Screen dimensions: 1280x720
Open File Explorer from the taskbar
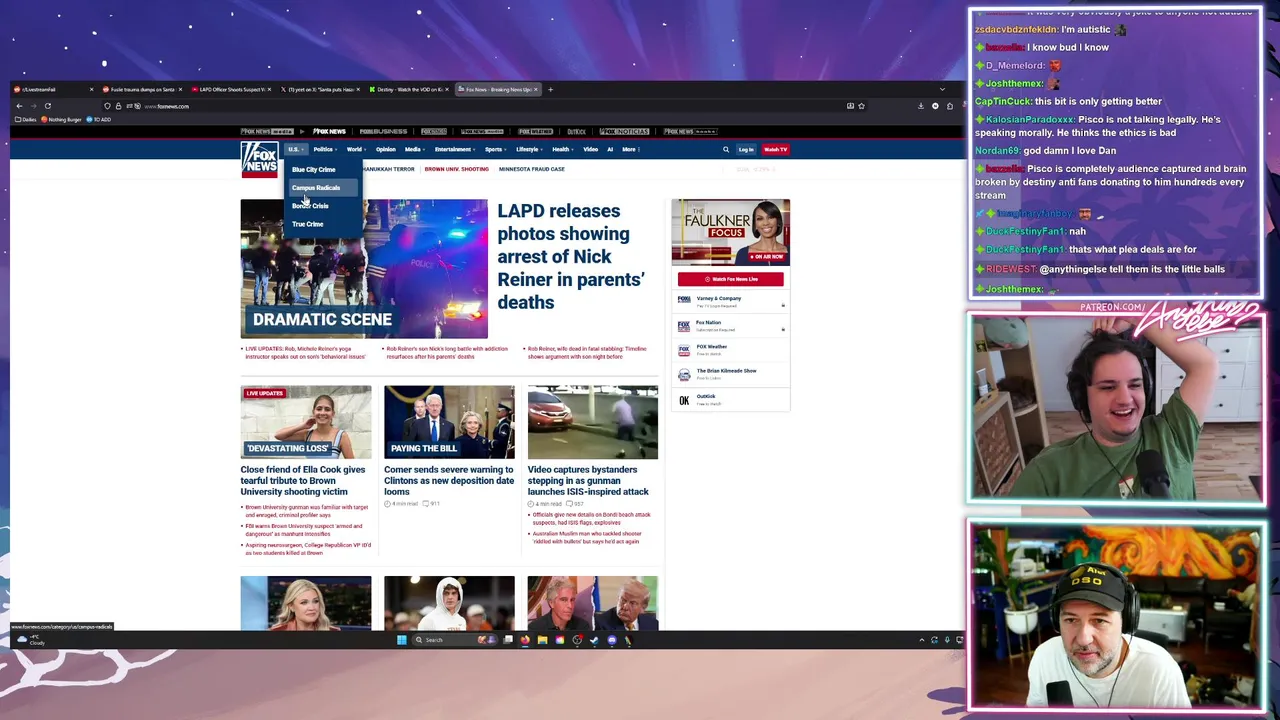[542, 640]
